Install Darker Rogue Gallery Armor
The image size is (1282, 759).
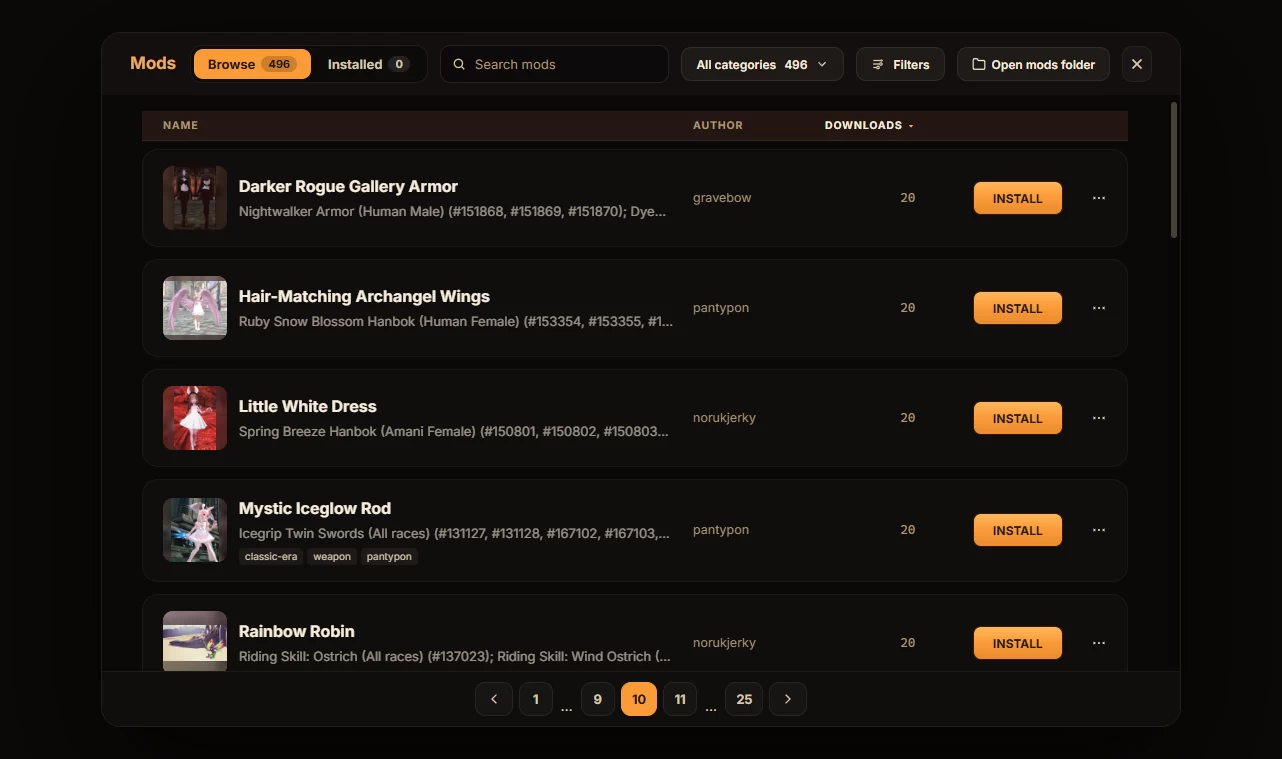click(x=1018, y=198)
